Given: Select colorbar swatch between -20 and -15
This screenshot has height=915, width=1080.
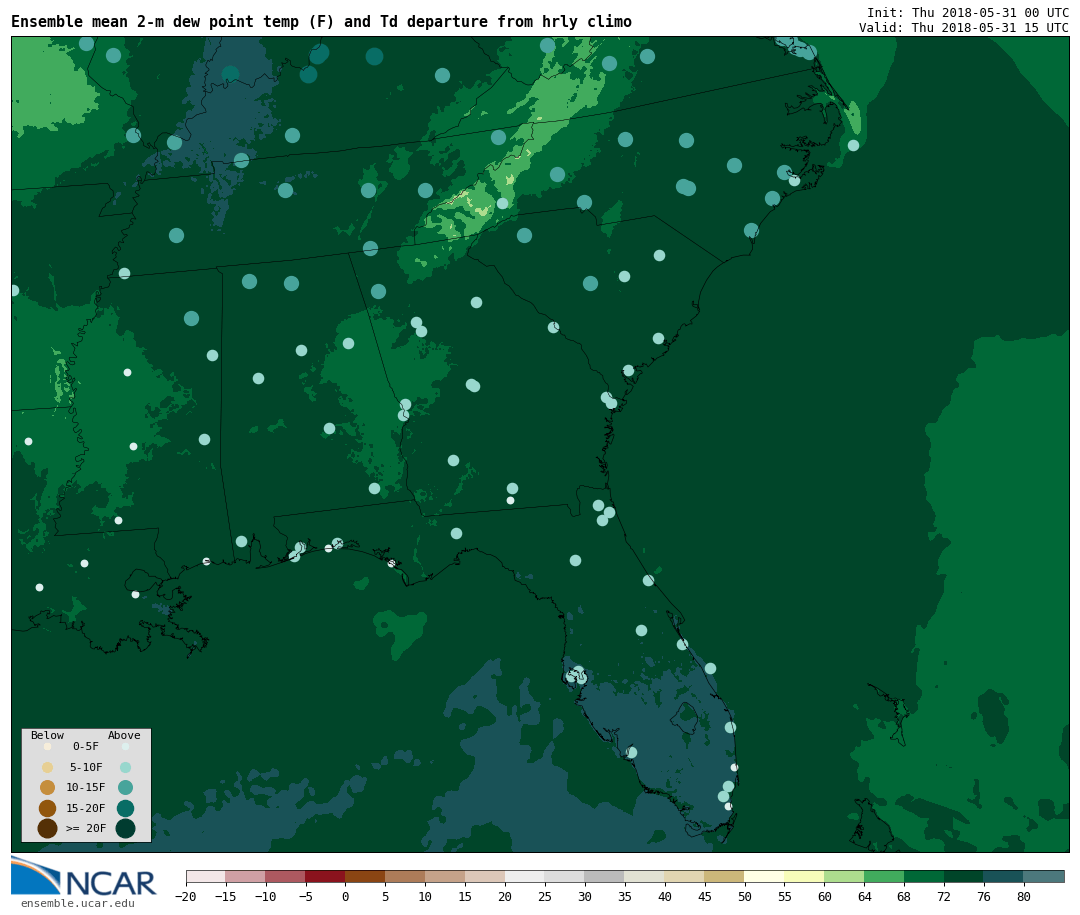Looking at the screenshot, I should (205, 876).
